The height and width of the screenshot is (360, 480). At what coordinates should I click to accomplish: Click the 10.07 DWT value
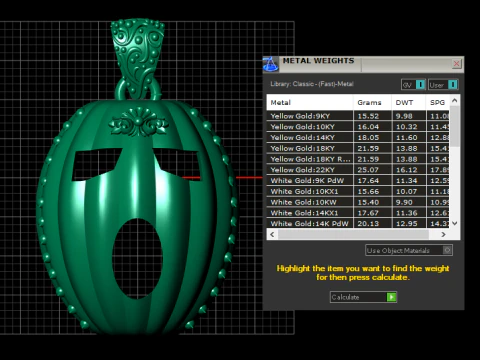coord(406,191)
